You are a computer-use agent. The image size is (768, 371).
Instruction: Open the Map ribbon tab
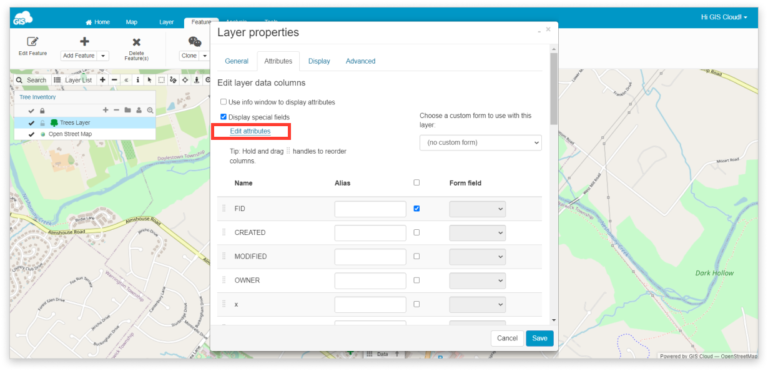pyautogui.click(x=131, y=22)
